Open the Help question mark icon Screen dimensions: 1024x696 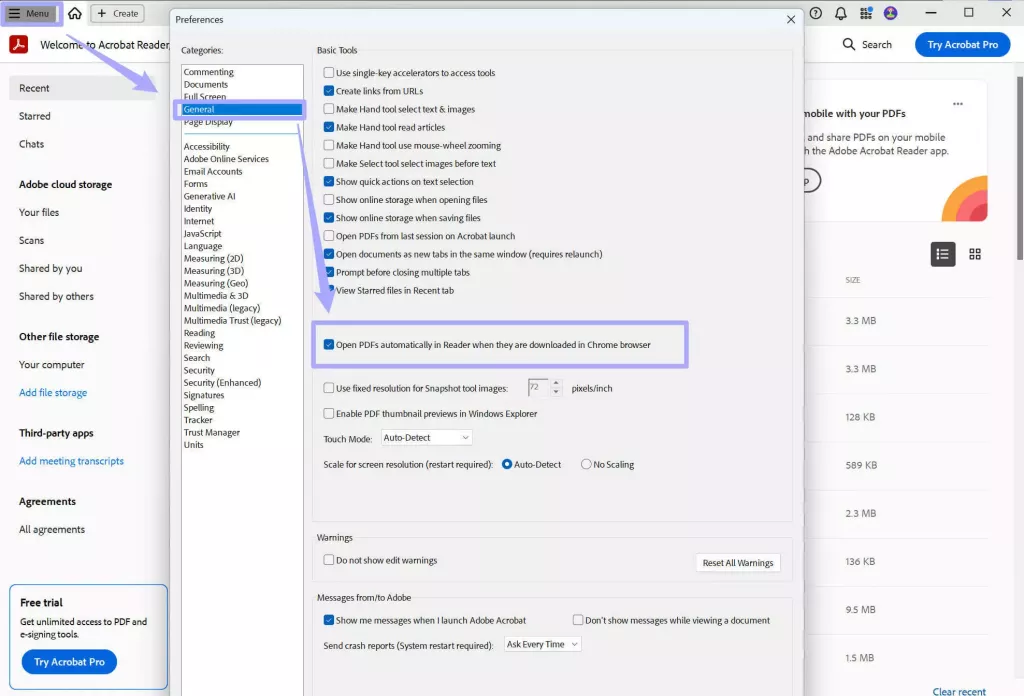(x=814, y=13)
